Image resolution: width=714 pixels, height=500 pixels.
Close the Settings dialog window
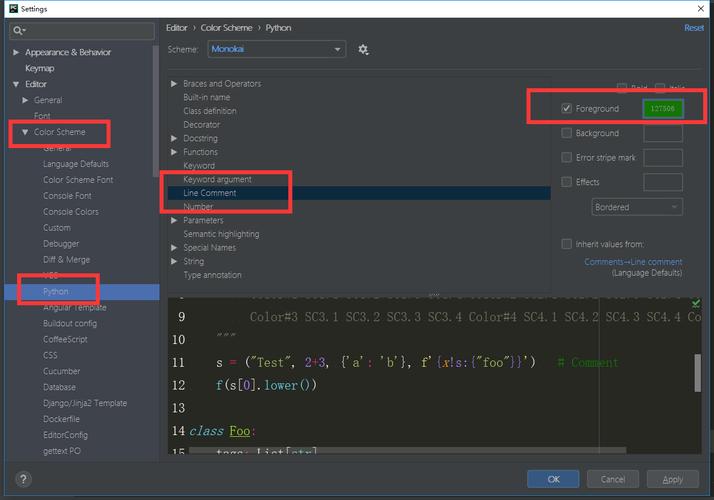tap(701, 9)
